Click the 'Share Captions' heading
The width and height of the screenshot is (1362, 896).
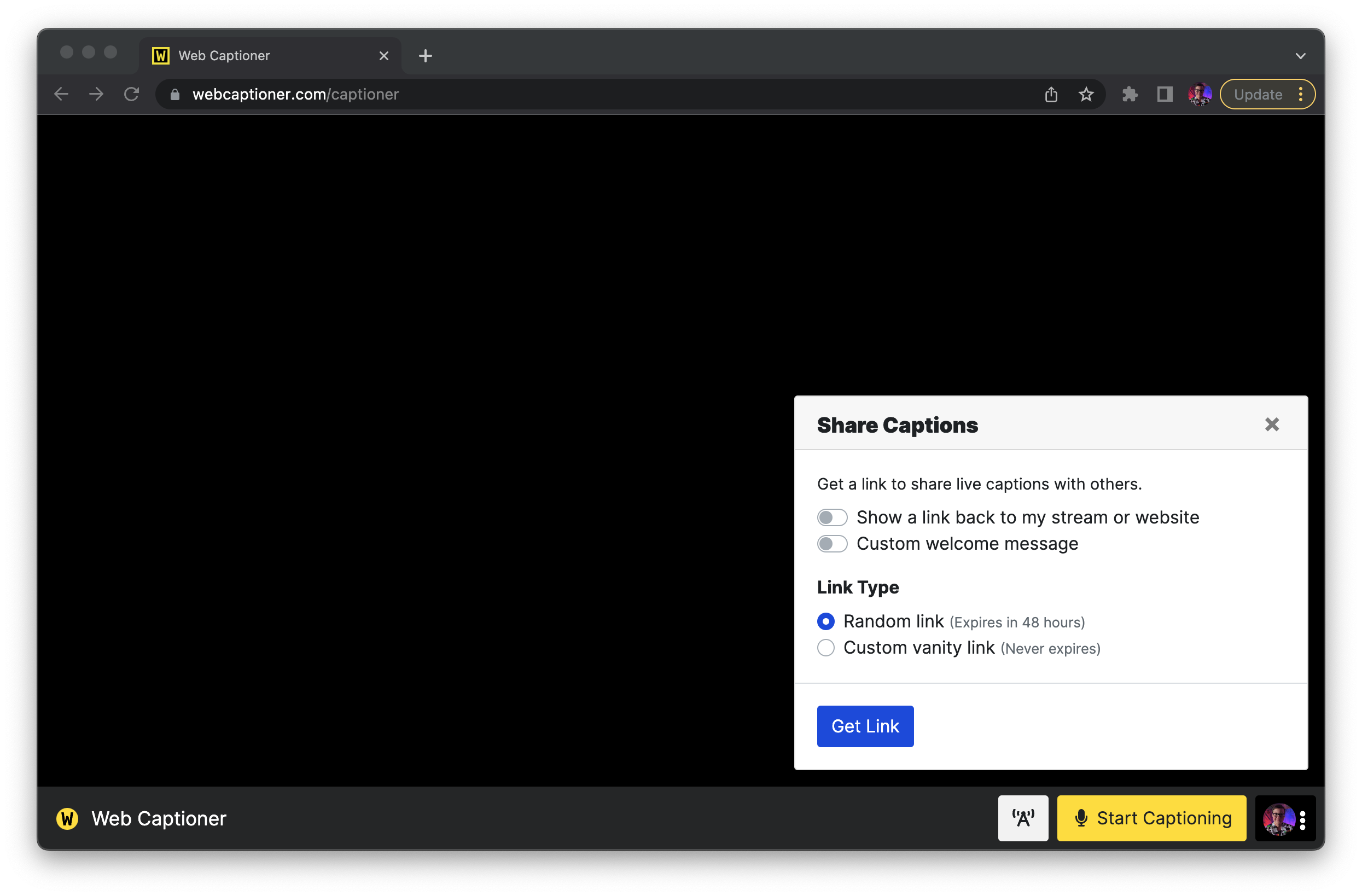(897, 425)
